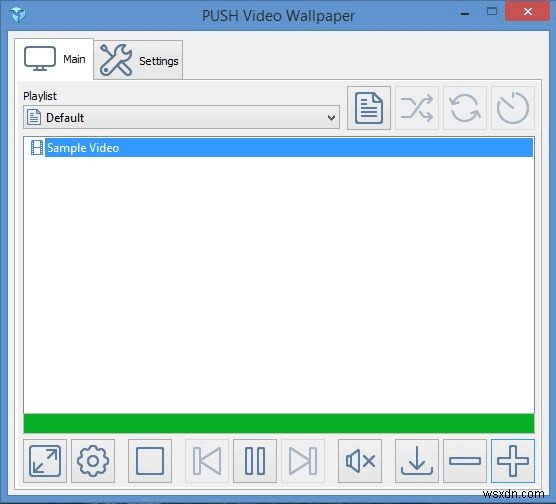
Task: Skip to next video
Action: [303, 461]
